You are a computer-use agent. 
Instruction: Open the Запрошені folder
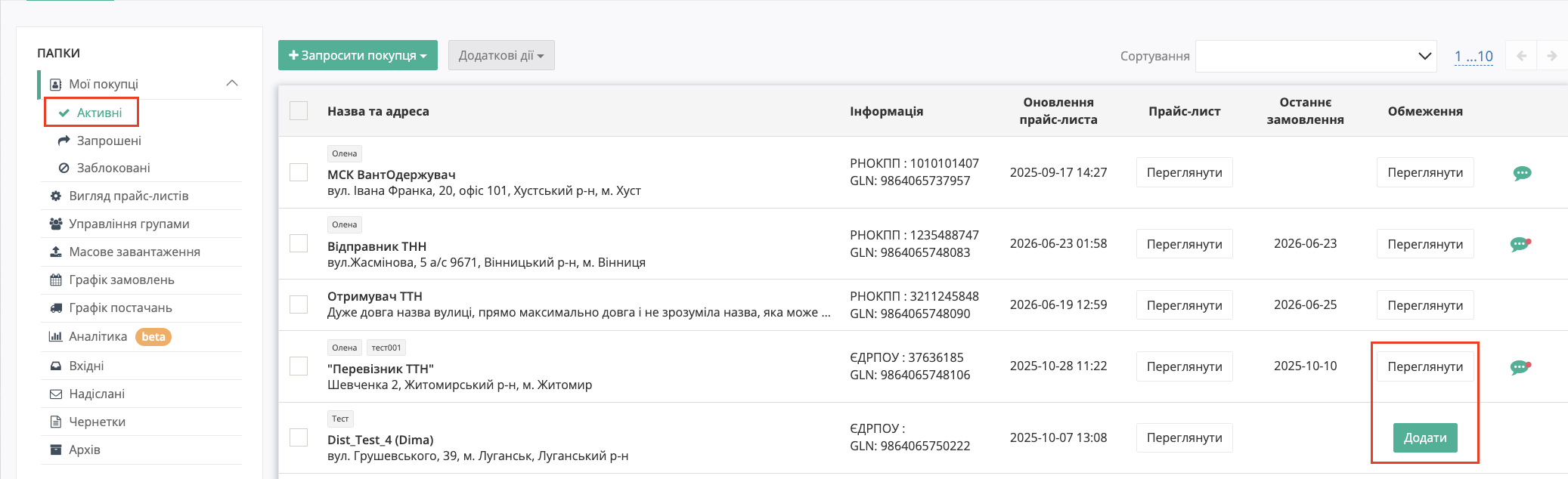99,141
